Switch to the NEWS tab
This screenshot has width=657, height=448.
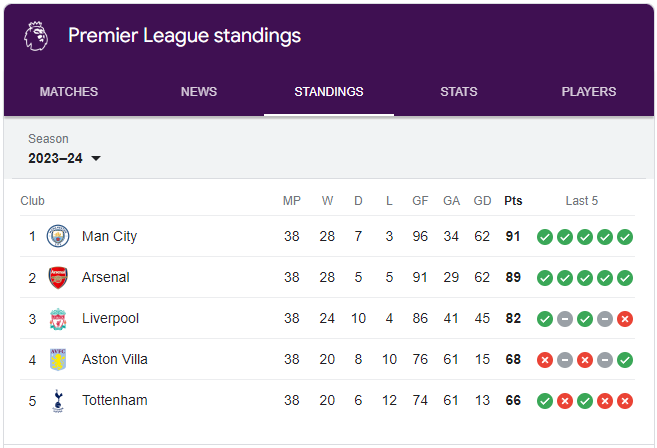(199, 91)
